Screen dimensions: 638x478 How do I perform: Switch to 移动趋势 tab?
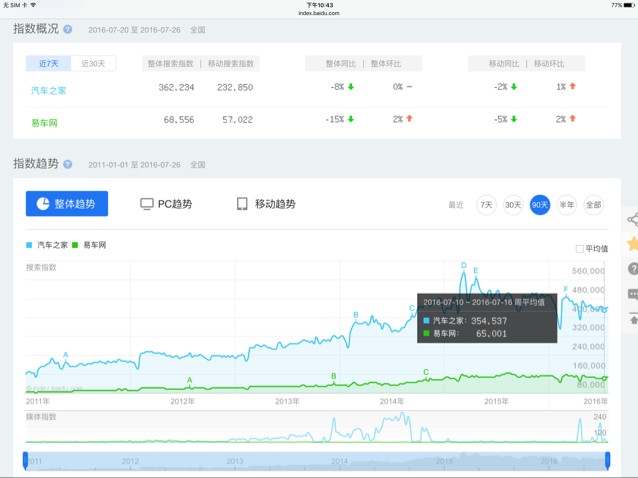pyautogui.click(x=266, y=204)
